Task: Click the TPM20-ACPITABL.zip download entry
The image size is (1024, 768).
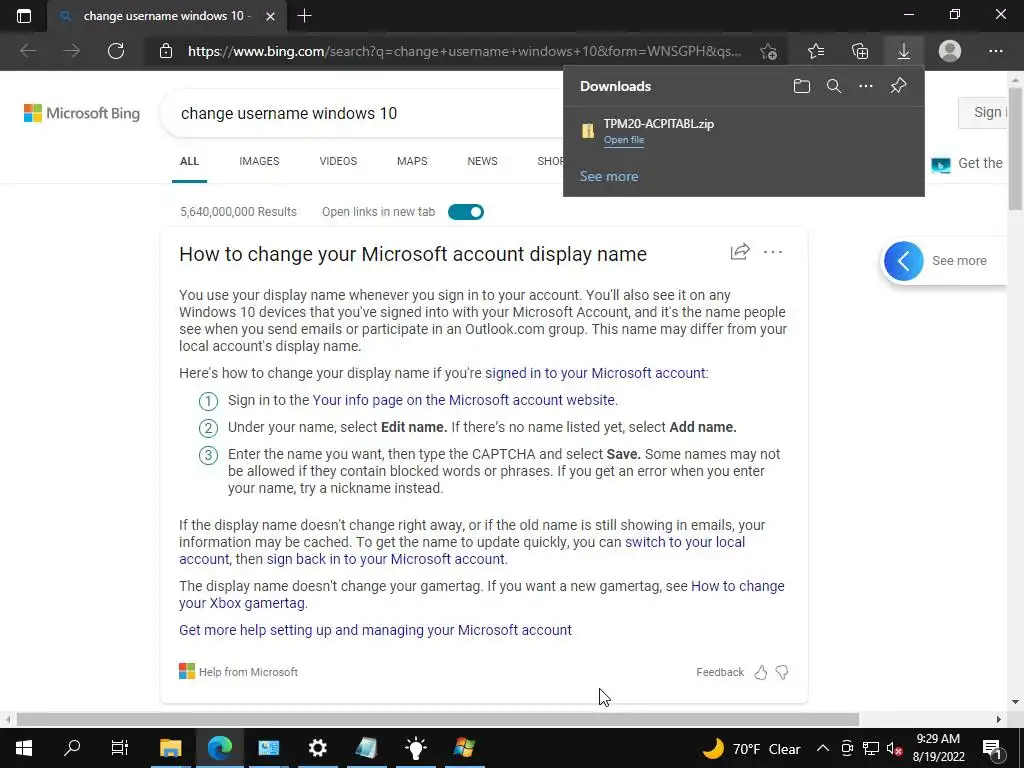Action: pos(743,131)
